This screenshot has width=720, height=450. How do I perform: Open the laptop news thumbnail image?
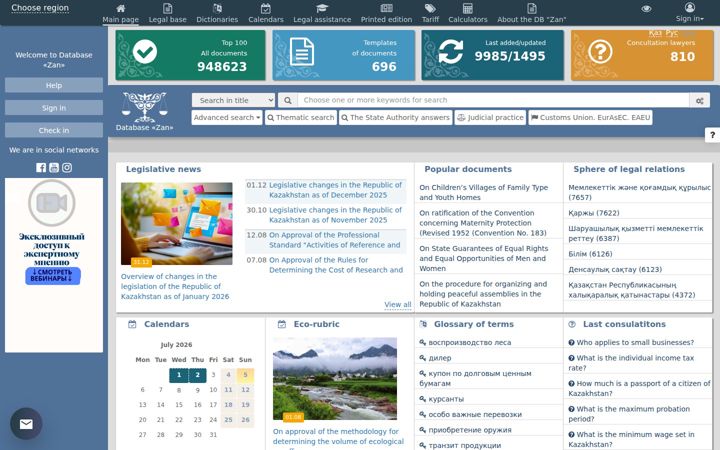[177, 224]
